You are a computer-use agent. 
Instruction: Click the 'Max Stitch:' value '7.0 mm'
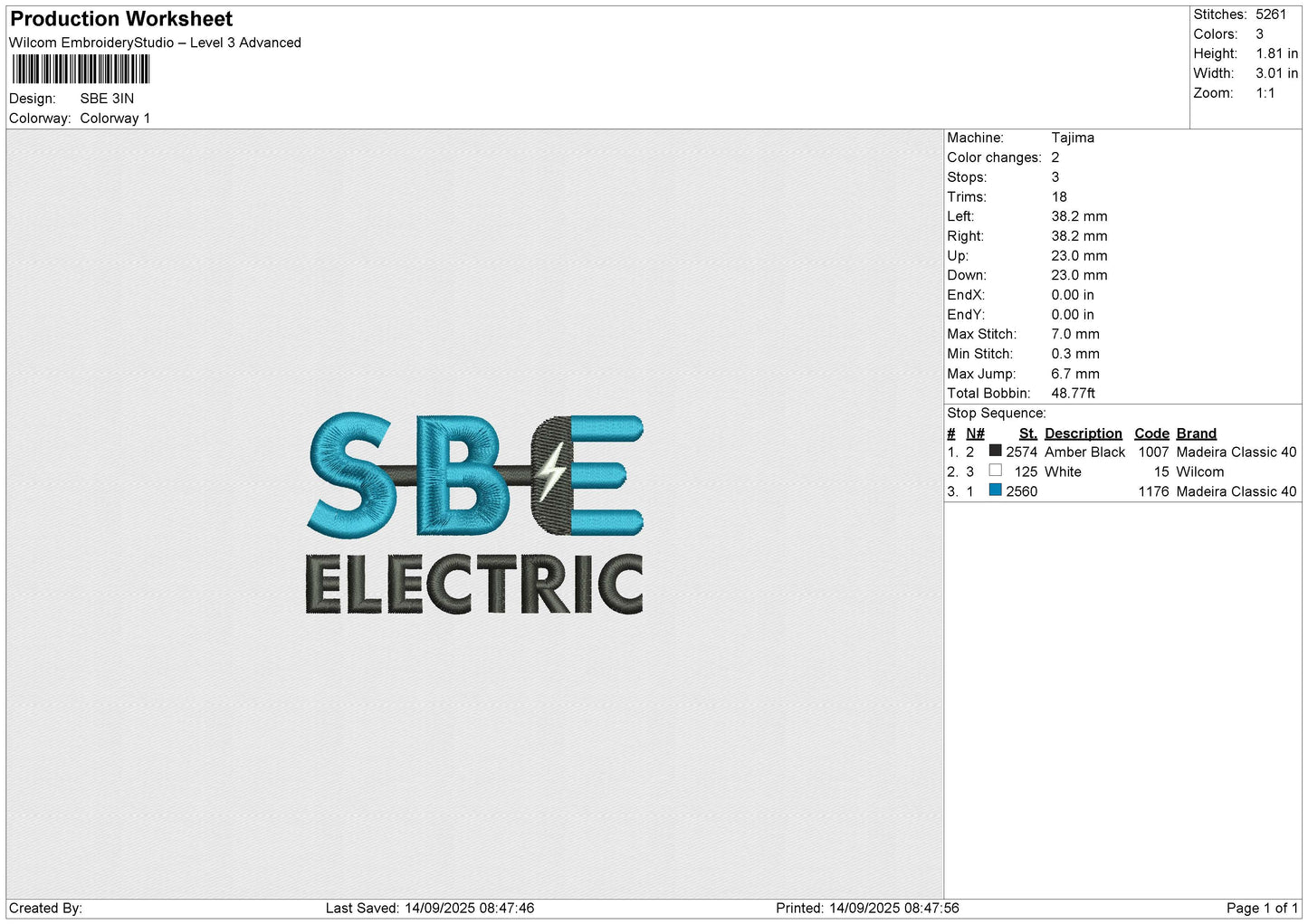(1075, 335)
